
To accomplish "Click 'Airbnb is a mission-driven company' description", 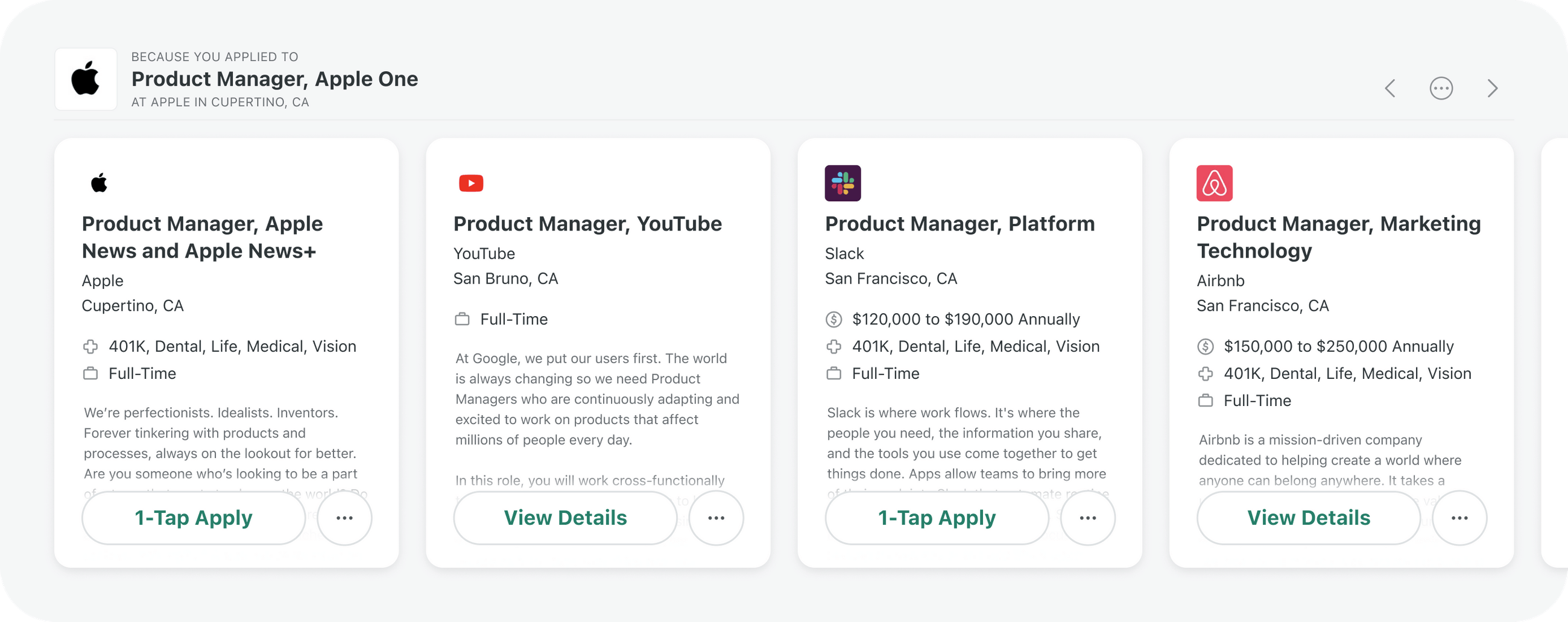I will click(x=1330, y=460).
